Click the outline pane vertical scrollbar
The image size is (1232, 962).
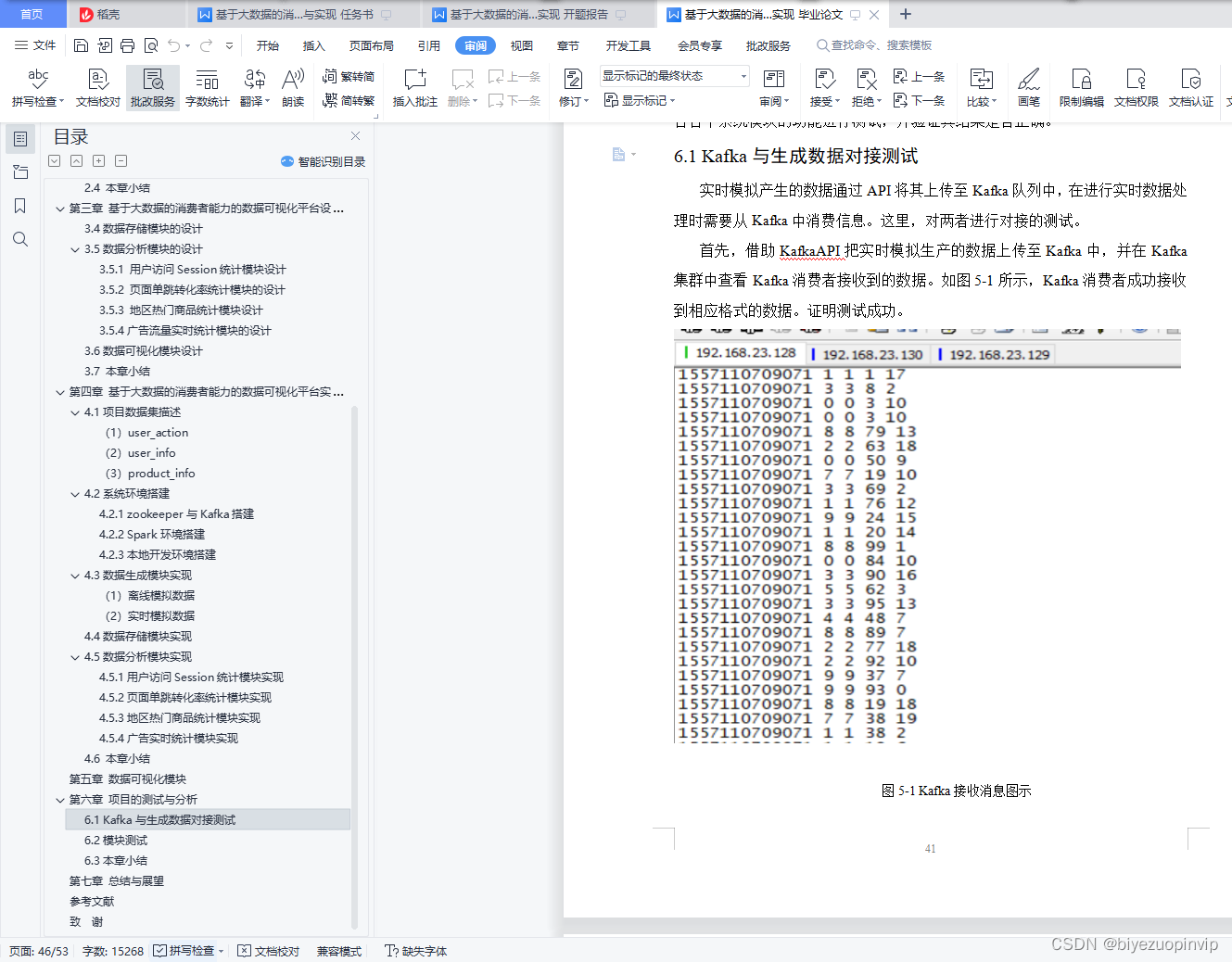click(x=354, y=667)
